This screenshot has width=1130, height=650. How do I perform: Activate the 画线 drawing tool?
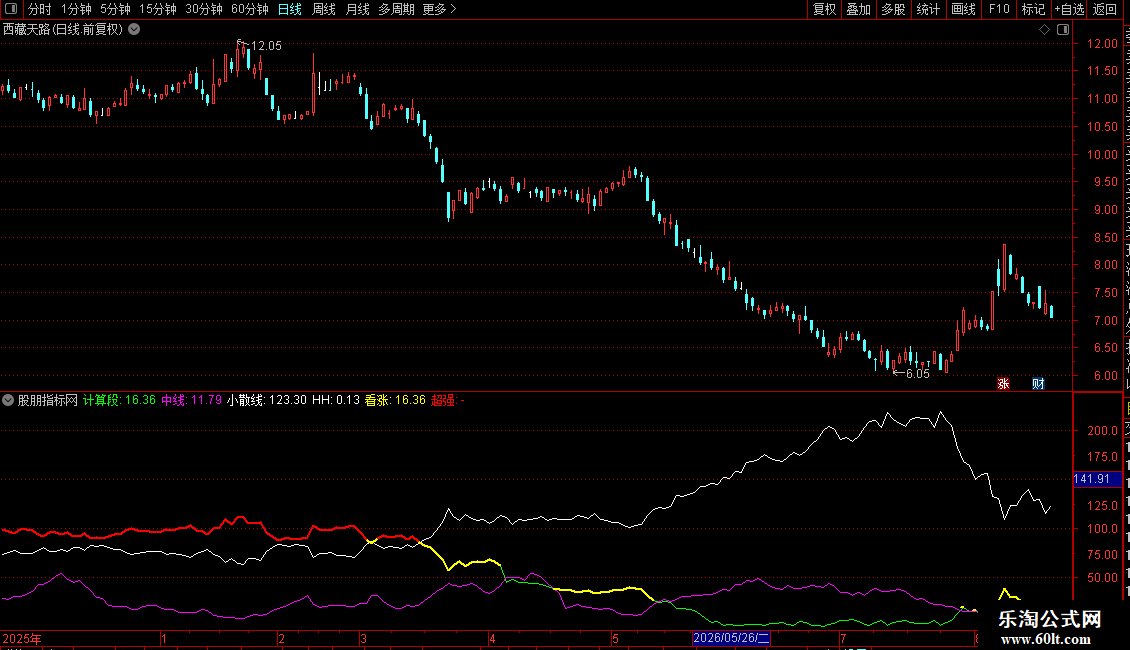[x=963, y=9]
